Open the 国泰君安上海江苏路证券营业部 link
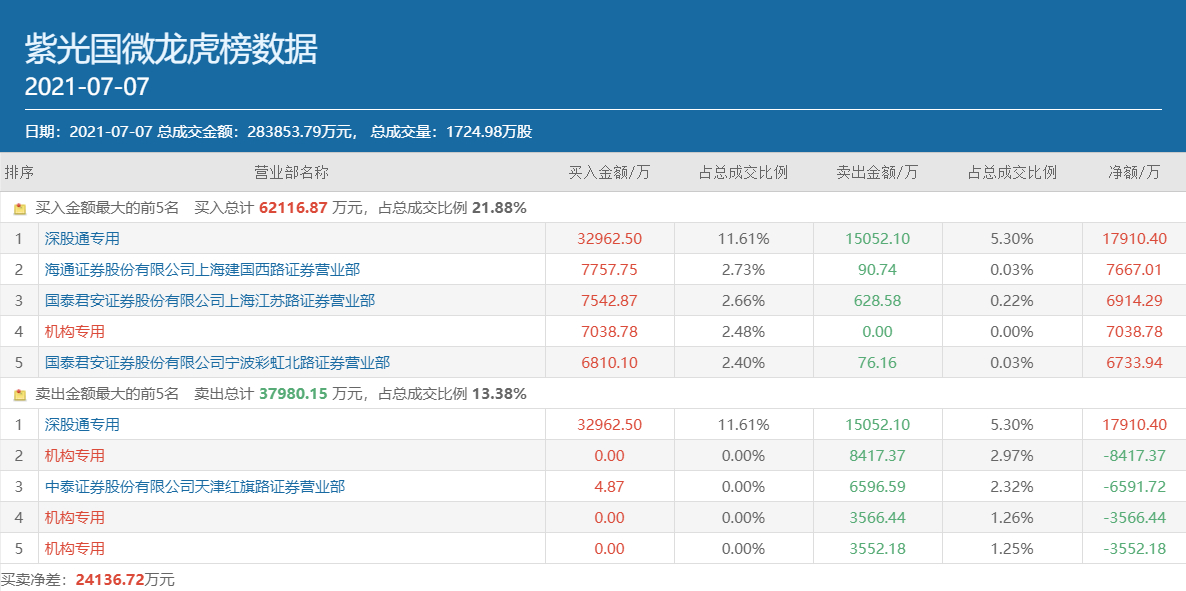Screen dimensions: 1186x591 click(210, 301)
